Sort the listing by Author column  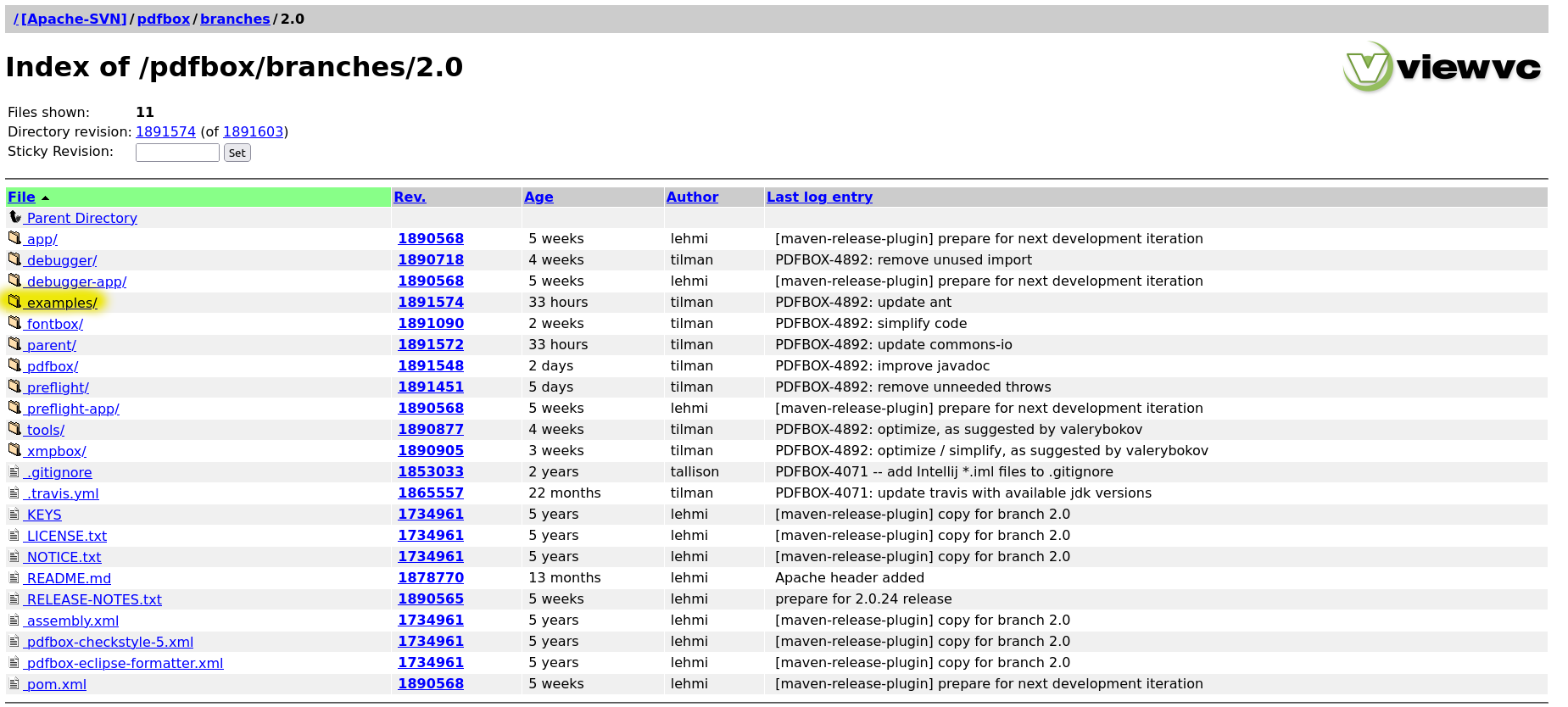[692, 197]
